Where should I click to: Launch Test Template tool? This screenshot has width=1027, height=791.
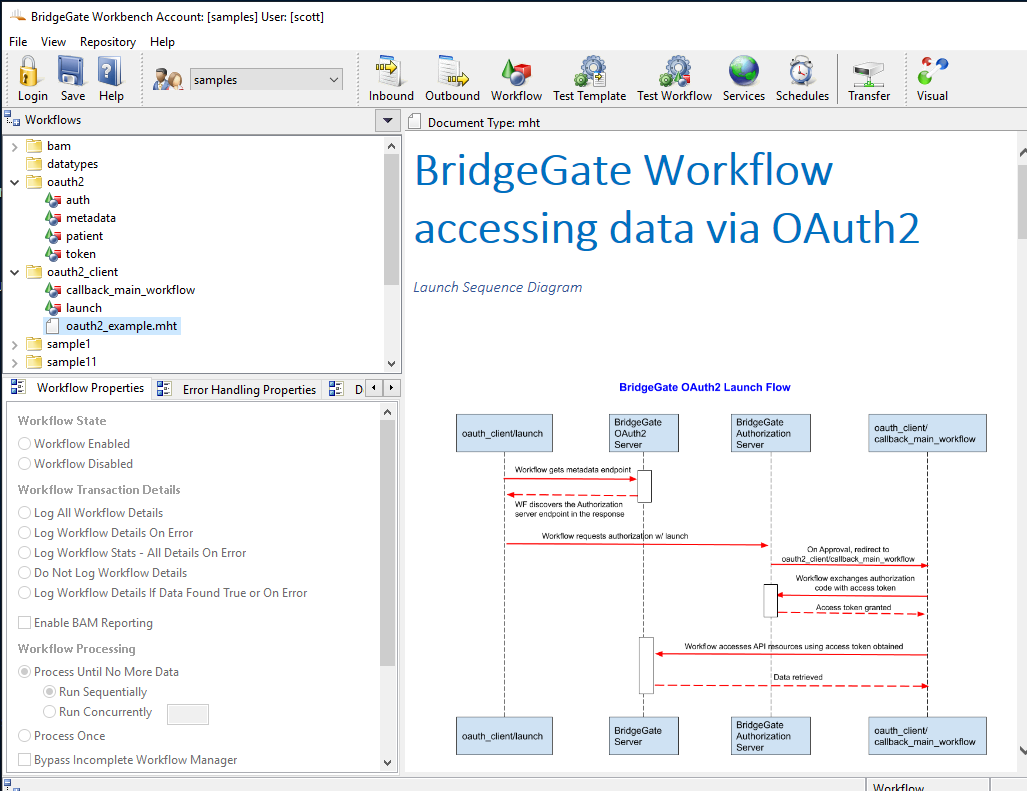pyautogui.click(x=589, y=79)
